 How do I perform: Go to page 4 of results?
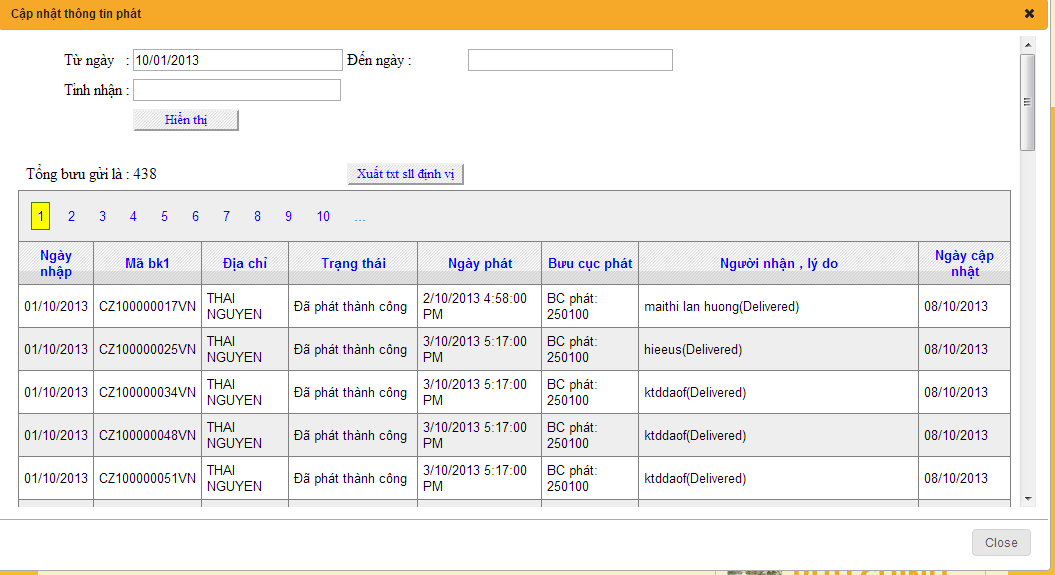(133, 217)
